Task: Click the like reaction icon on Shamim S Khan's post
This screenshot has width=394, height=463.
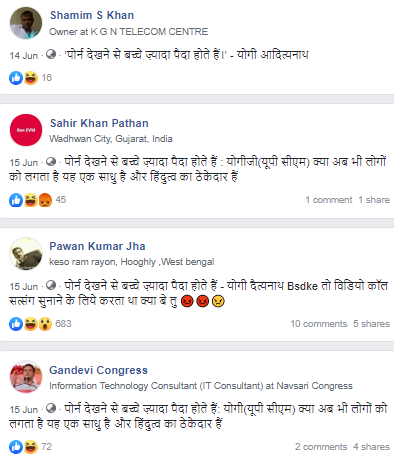Action: coord(16,78)
